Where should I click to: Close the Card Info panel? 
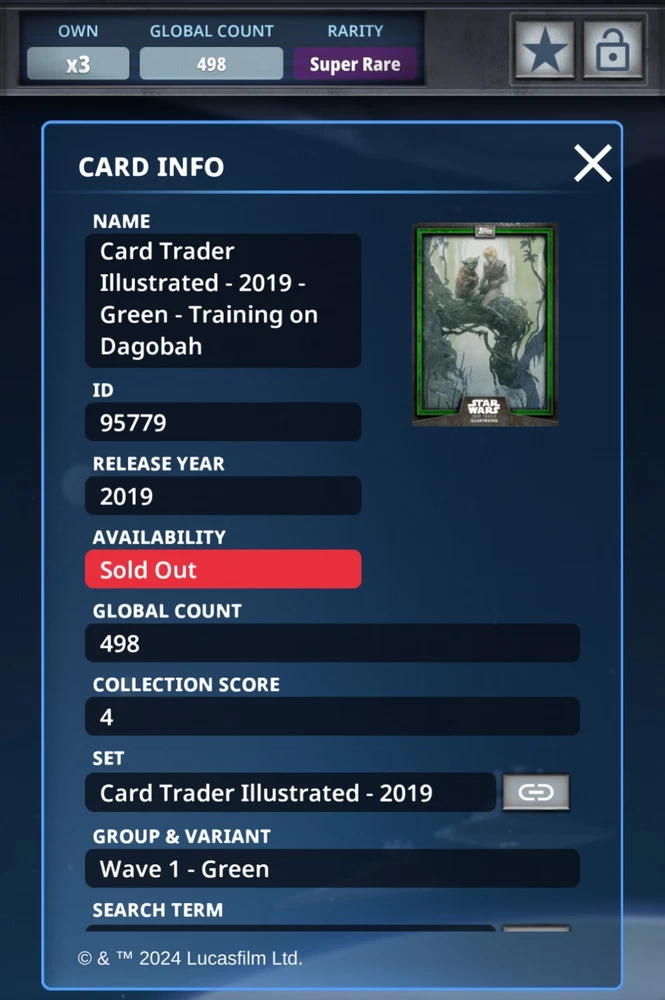tap(592, 163)
